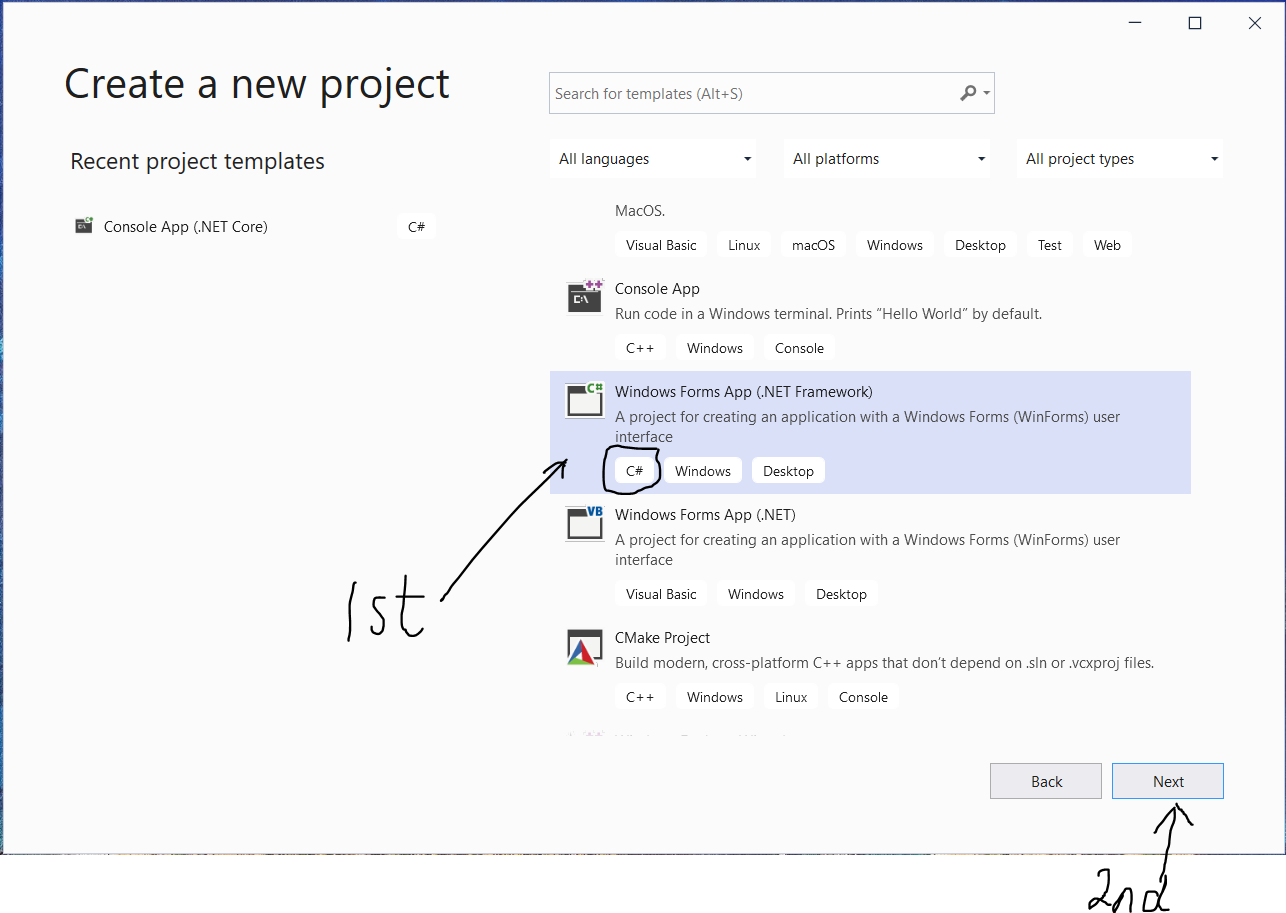Click Desktop tag under Windows Forms App (.NET)
Viewport: 1286px width, 913px height.
tap(841, 594)
